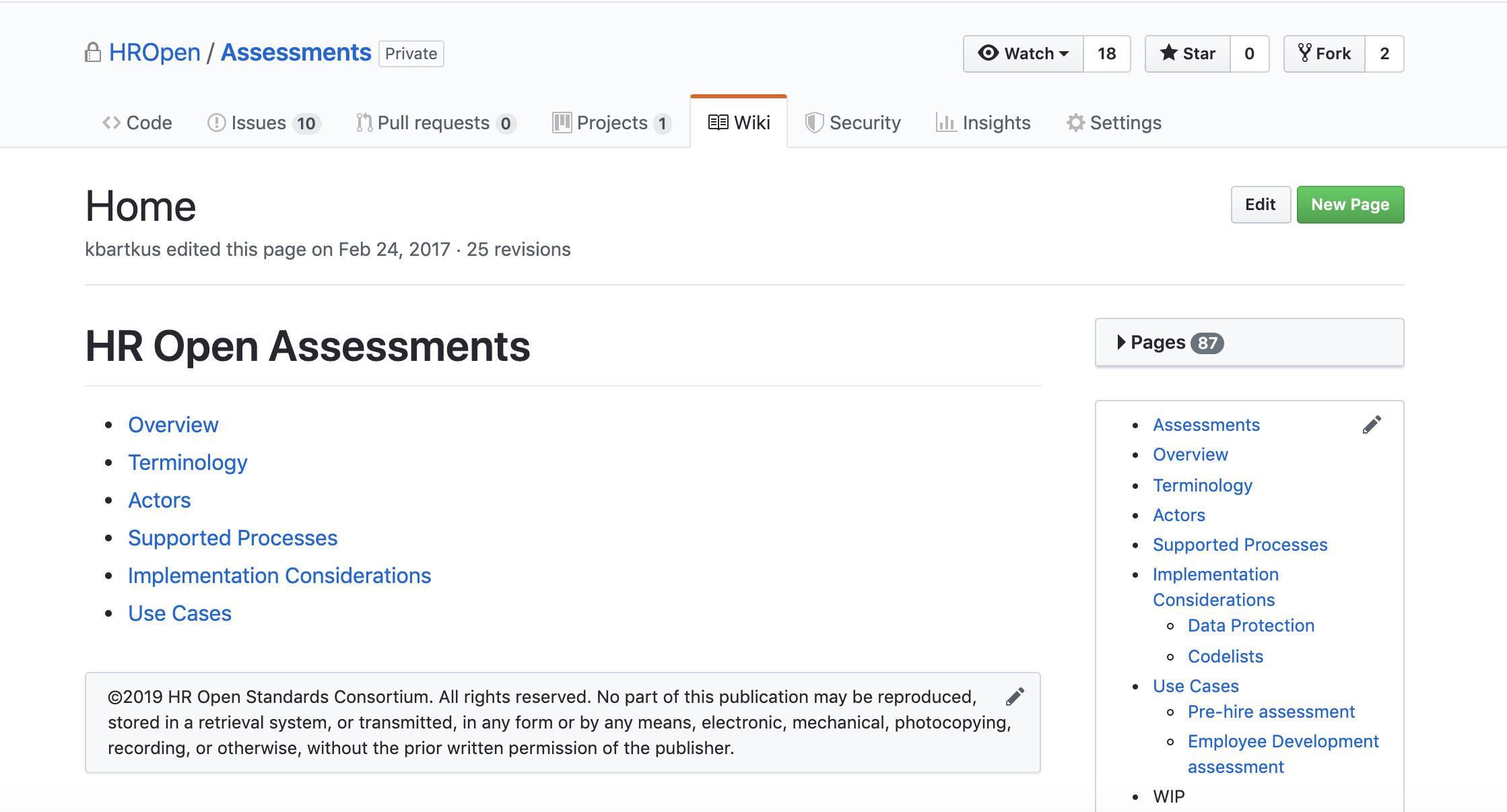
Task: Click the Private repository badge
Action: pyautogui.click(x=411, y=54)
